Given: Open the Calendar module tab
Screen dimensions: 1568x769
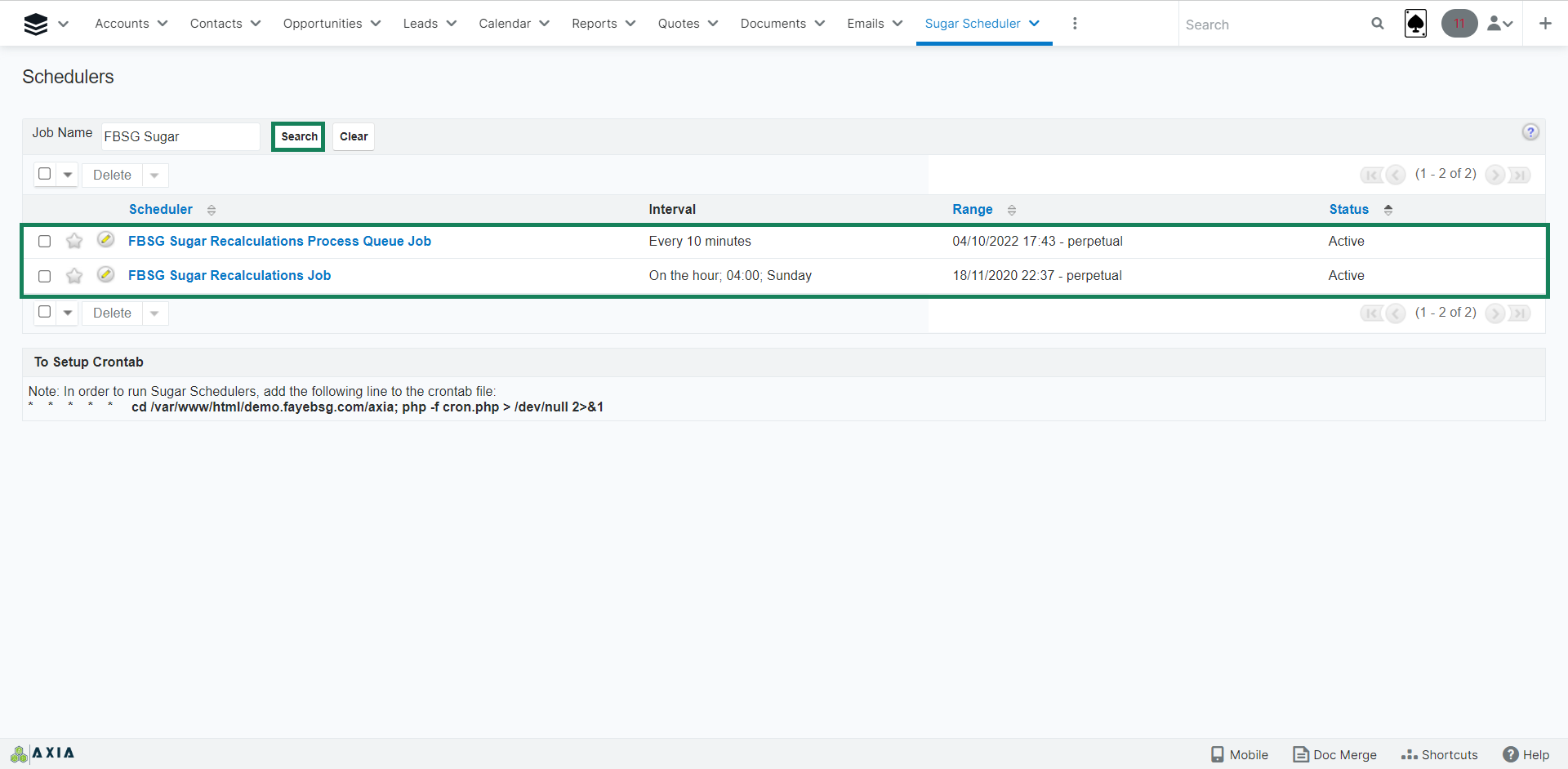Looking at the screenshot, I should point(505,24).
